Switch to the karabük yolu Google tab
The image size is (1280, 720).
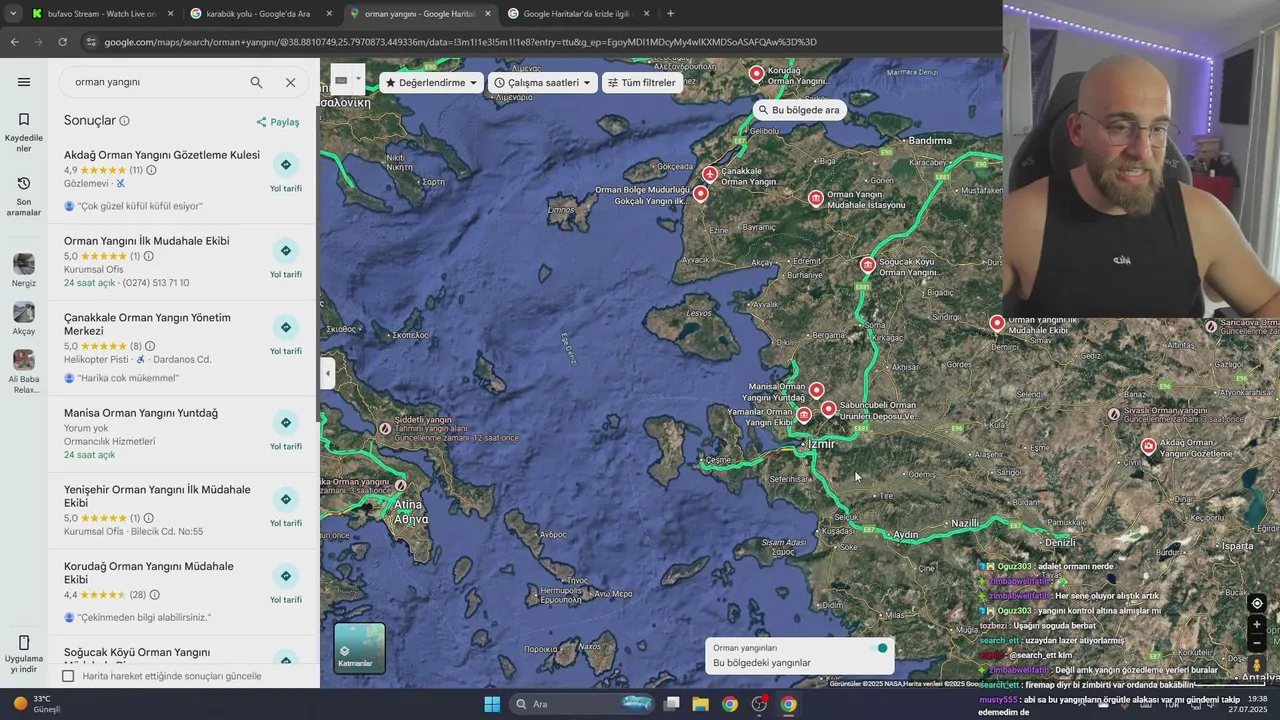pyautogui.click(x=261, y=14)
